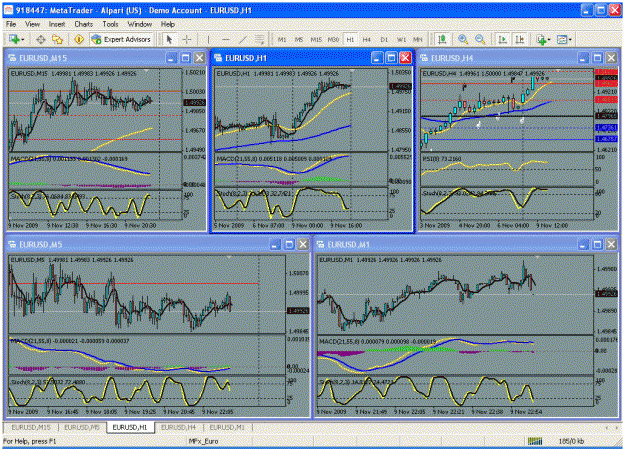Open the Market Watch crosshair icon

pos(41,39)
